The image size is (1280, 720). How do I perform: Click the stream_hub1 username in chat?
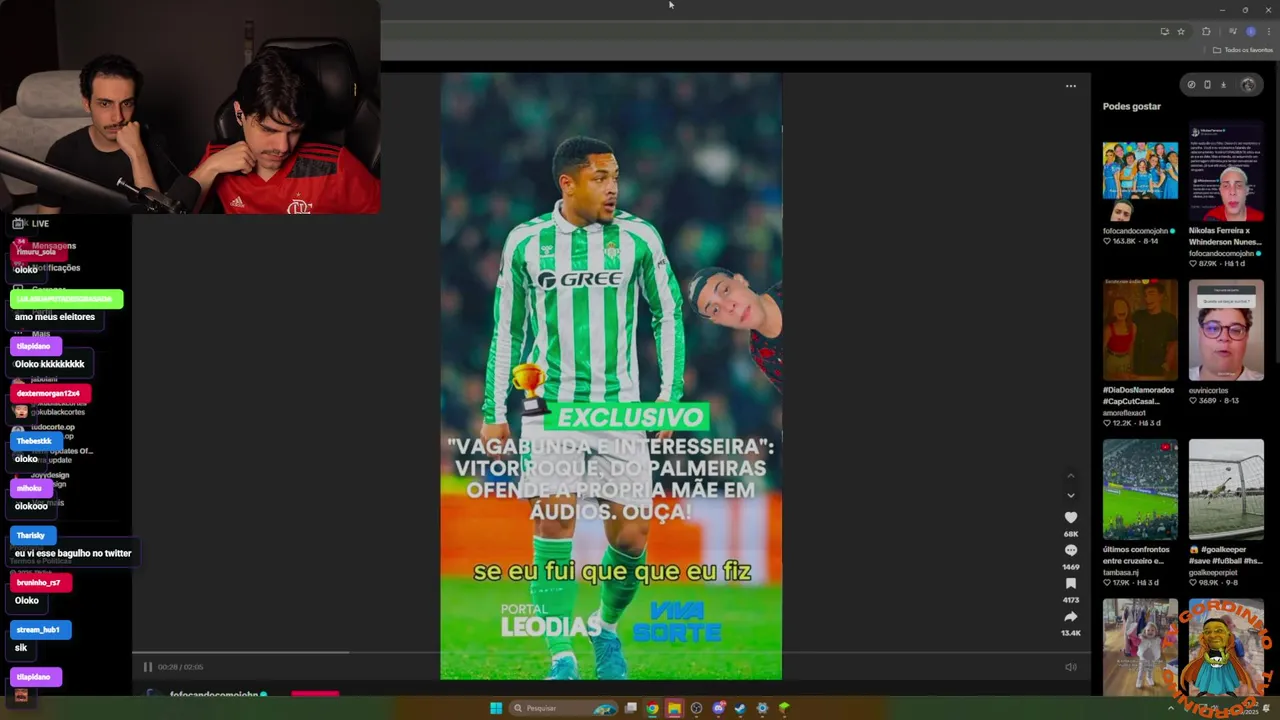[40, 630]
